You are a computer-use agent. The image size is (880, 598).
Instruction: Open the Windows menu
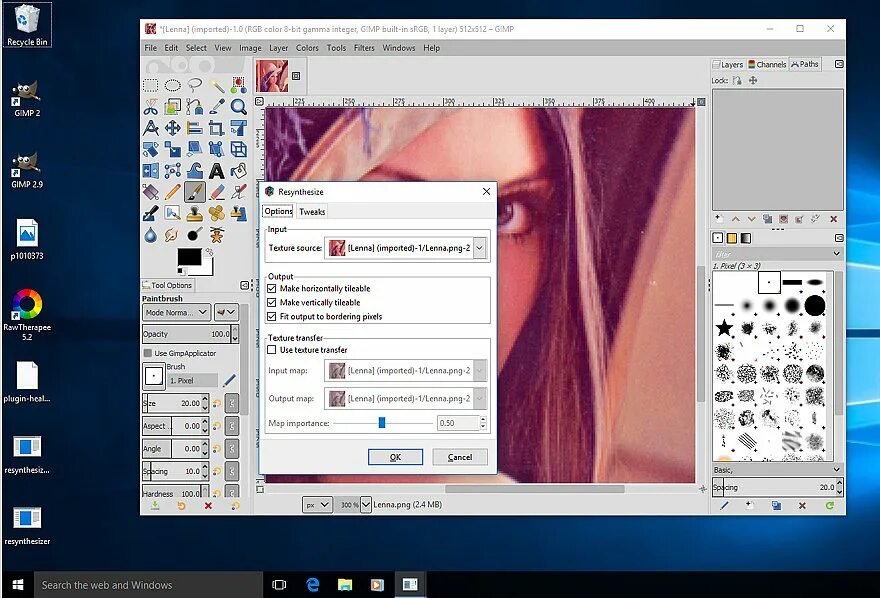pyautogui.click(x=398, y=48)
